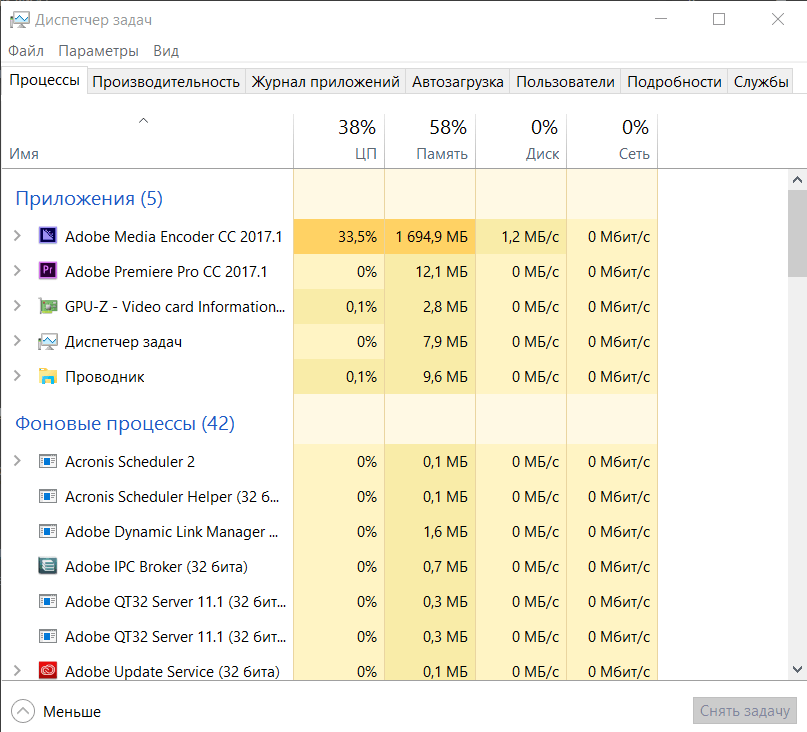Click the Снять задачу button
The width and height of the screenshot is (807, 732).
(x=744, y=711)
